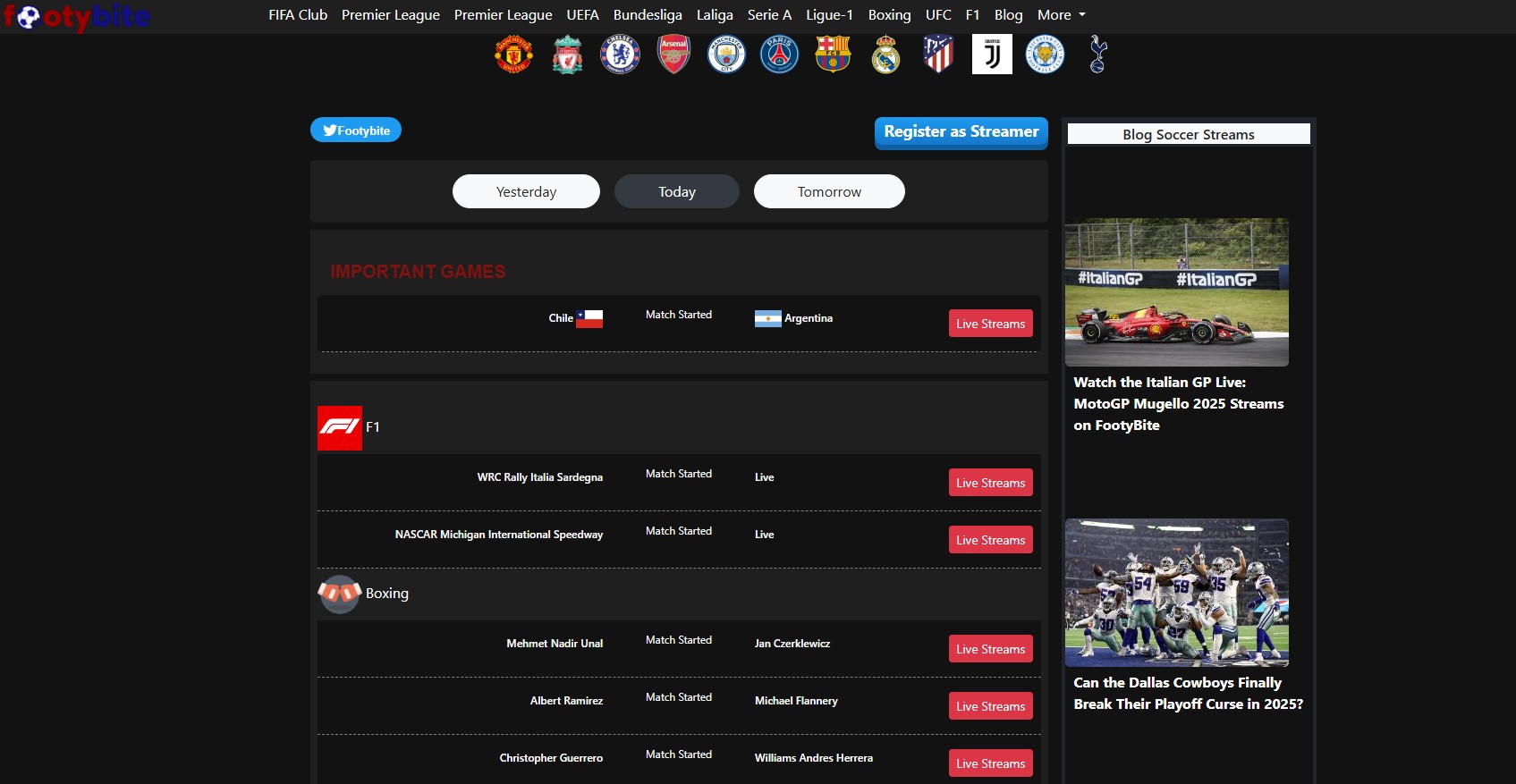This screenshot has width=1516, height=784.
Task: Open the Paris Saint-Germain crest
Action: point(779,55)
